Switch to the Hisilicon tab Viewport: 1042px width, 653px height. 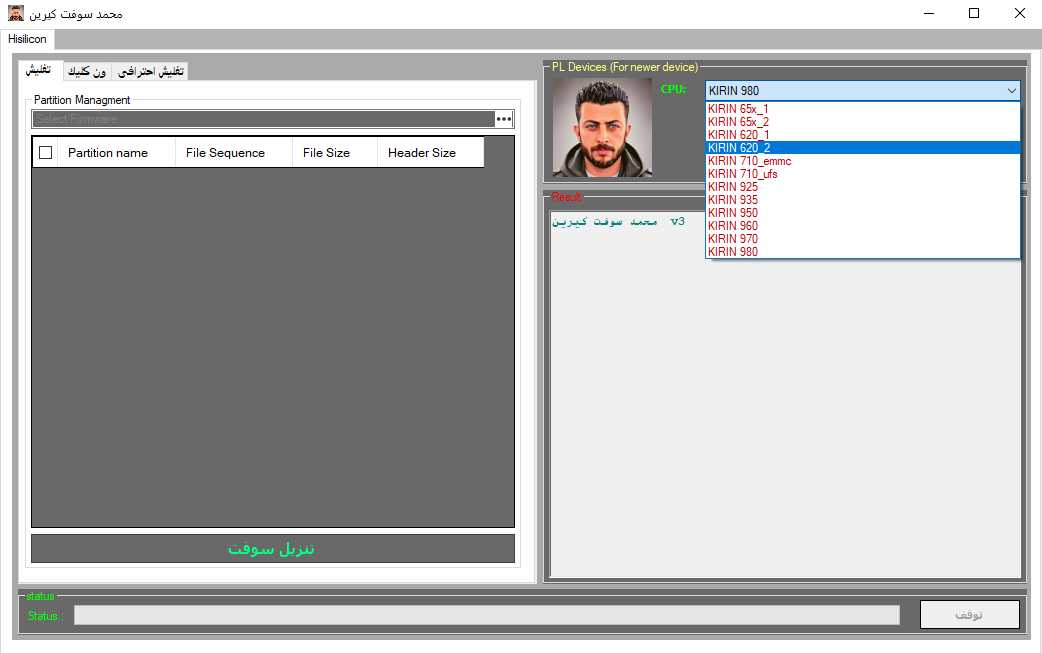point(27,39)
